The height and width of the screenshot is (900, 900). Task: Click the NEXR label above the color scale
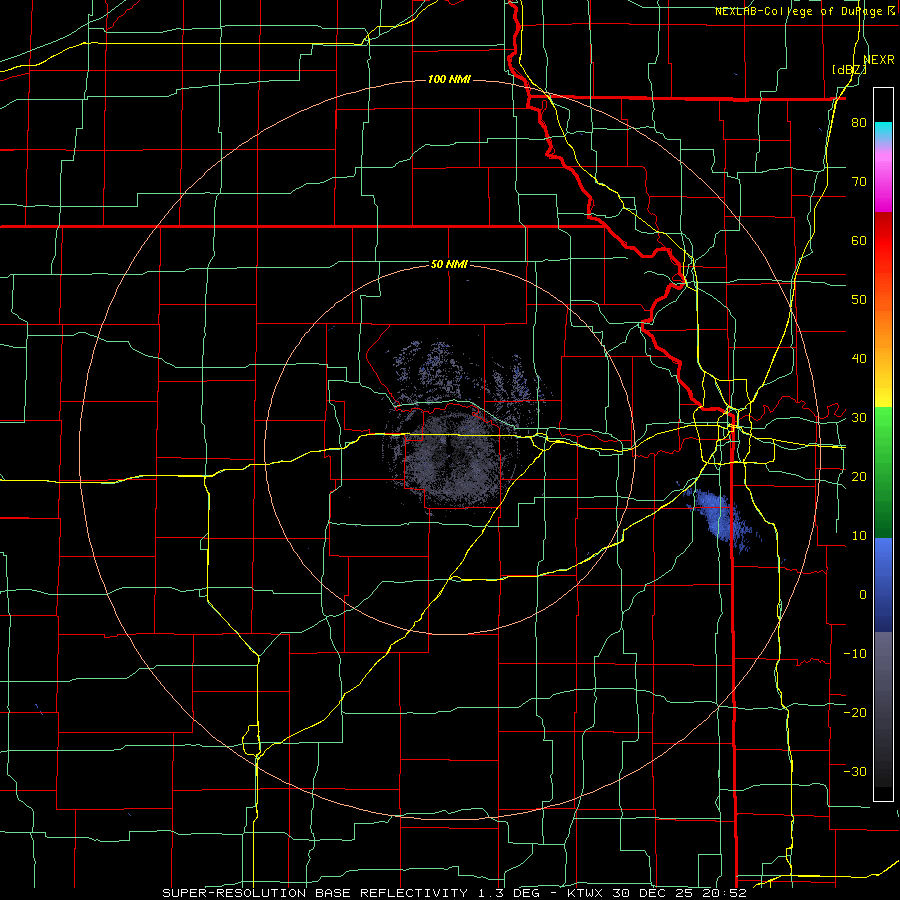coord(879,60)
